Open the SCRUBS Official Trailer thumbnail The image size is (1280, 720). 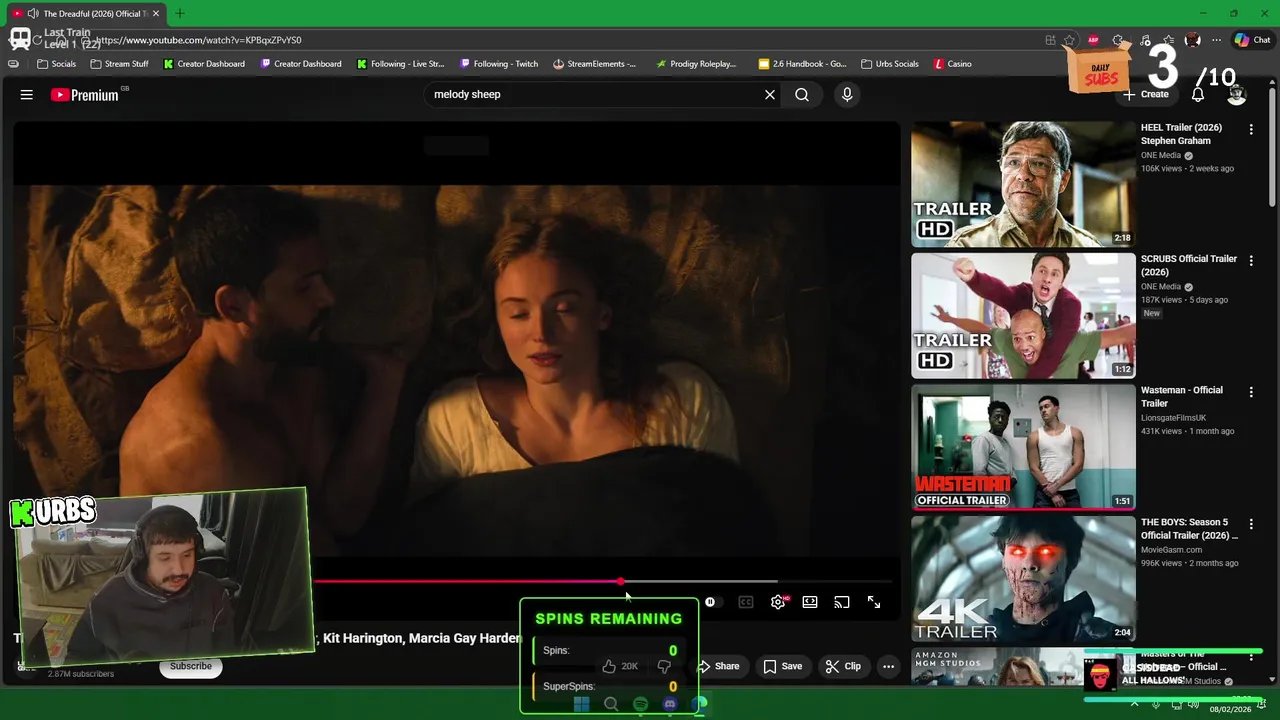coord(1023,316)
